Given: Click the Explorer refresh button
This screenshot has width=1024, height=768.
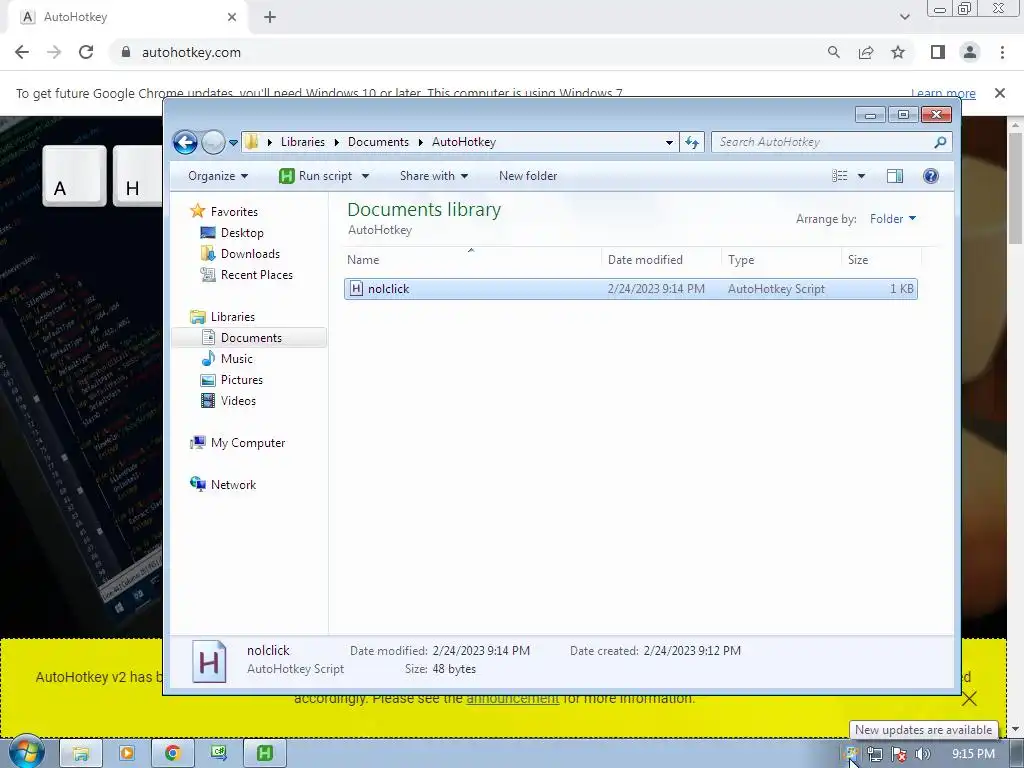Looking at the screenshot, I should click(692, 142).
